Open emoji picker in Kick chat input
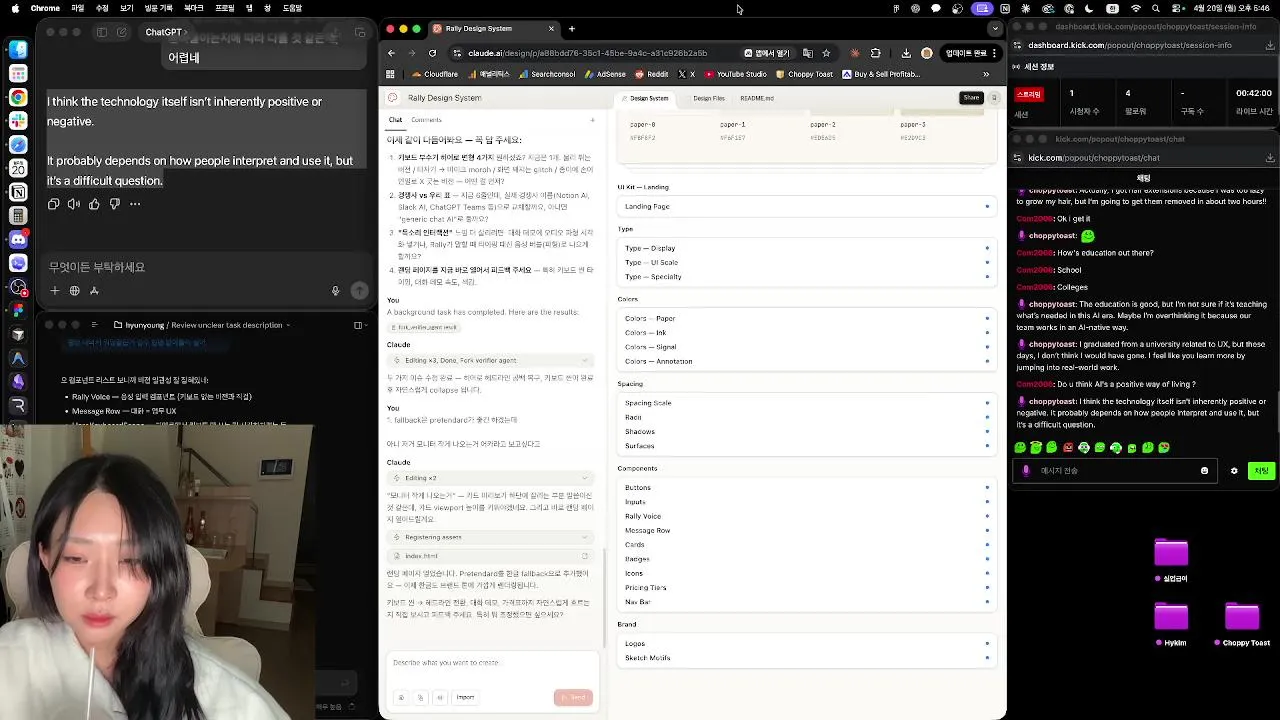The width and height of the screenshot is (1280, 720). pyautogui.click(x=1204, y=471)
